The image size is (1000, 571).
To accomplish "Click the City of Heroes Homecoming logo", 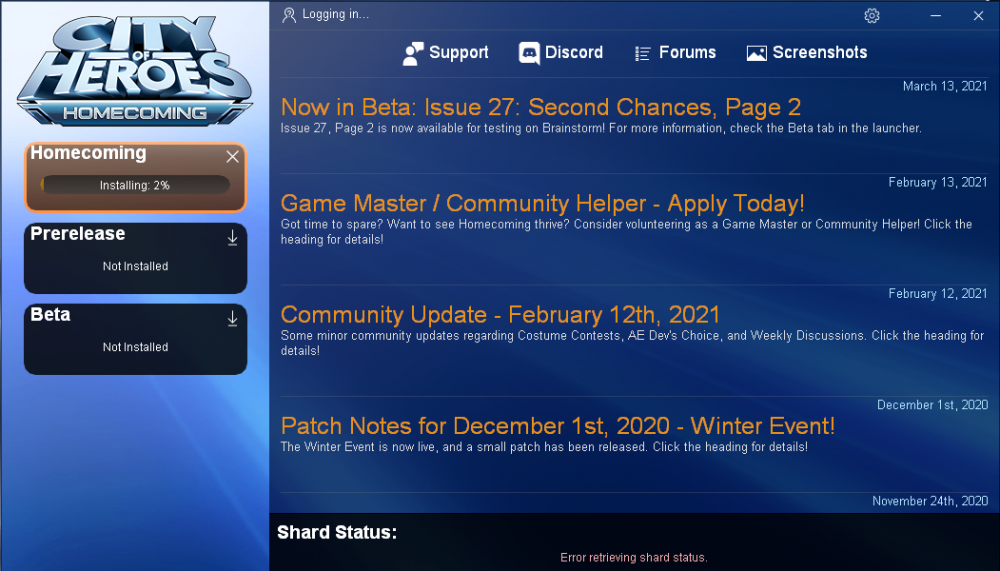I will (x=135, y=70).
